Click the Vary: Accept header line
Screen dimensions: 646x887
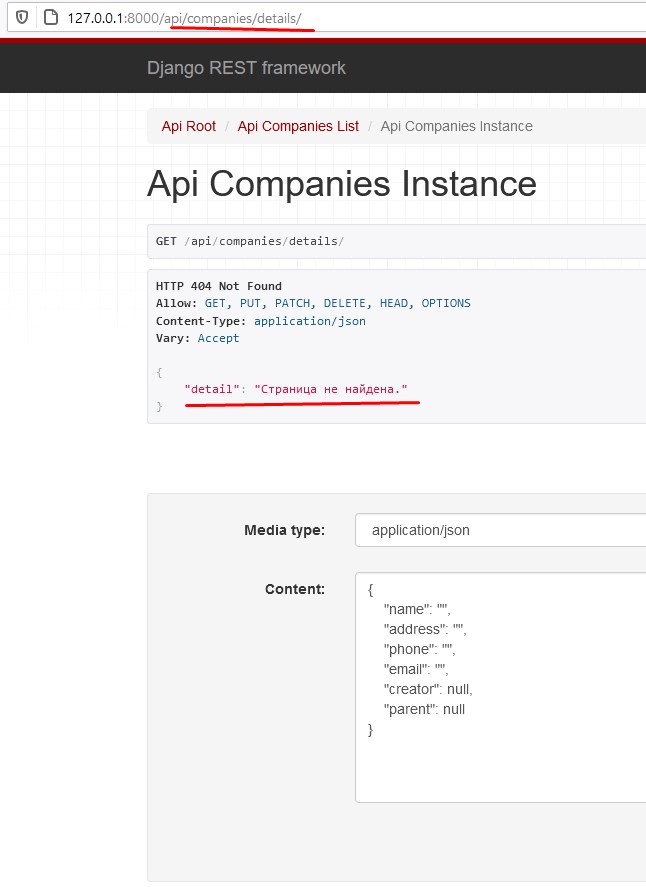pyautogui.click(x=197, y=338)
